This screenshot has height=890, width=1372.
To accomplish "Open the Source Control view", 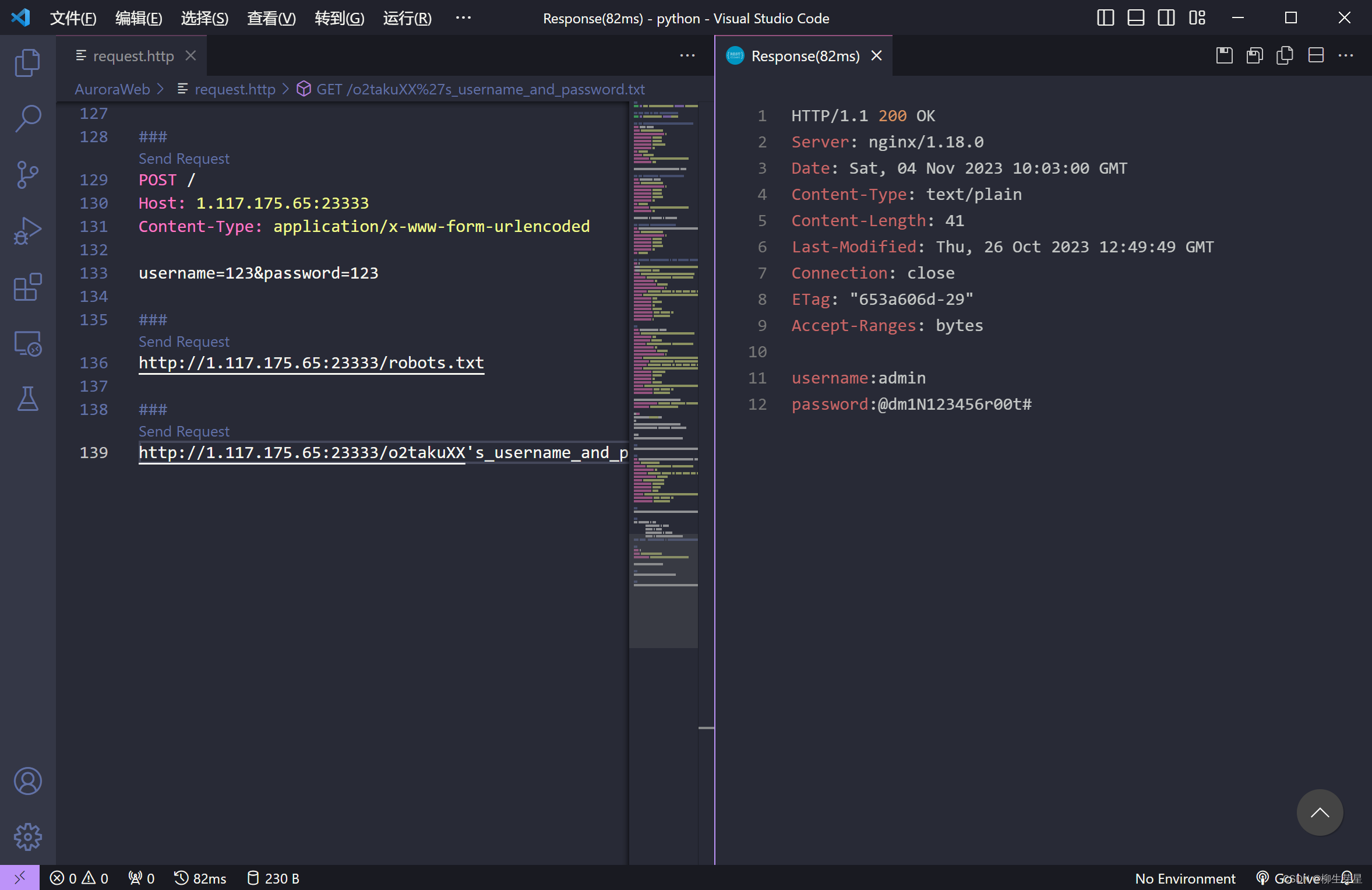I will click(27, 175).
